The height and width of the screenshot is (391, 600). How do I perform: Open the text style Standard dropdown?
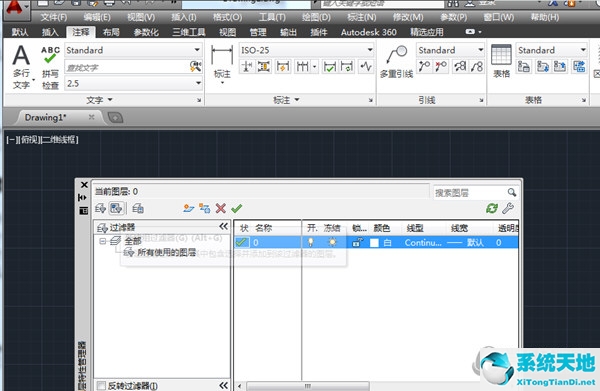pos(197,50)
